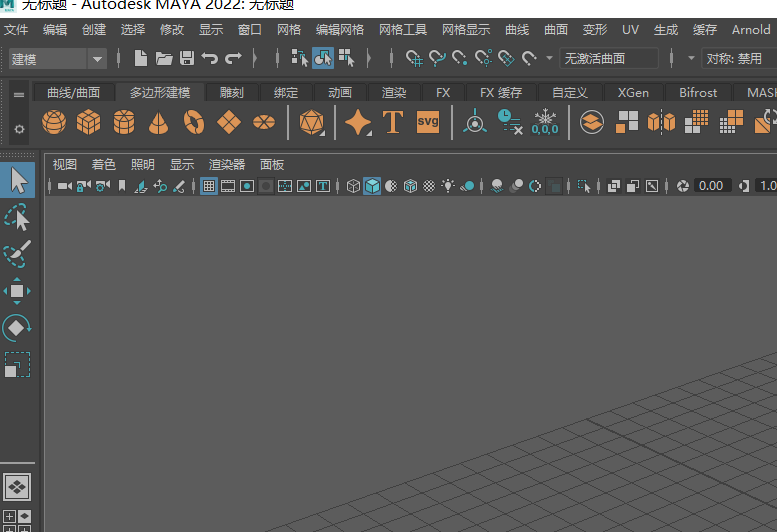Select the Rotate tool in the toolbox
The image size is (777, 532).
coord(18,328)
